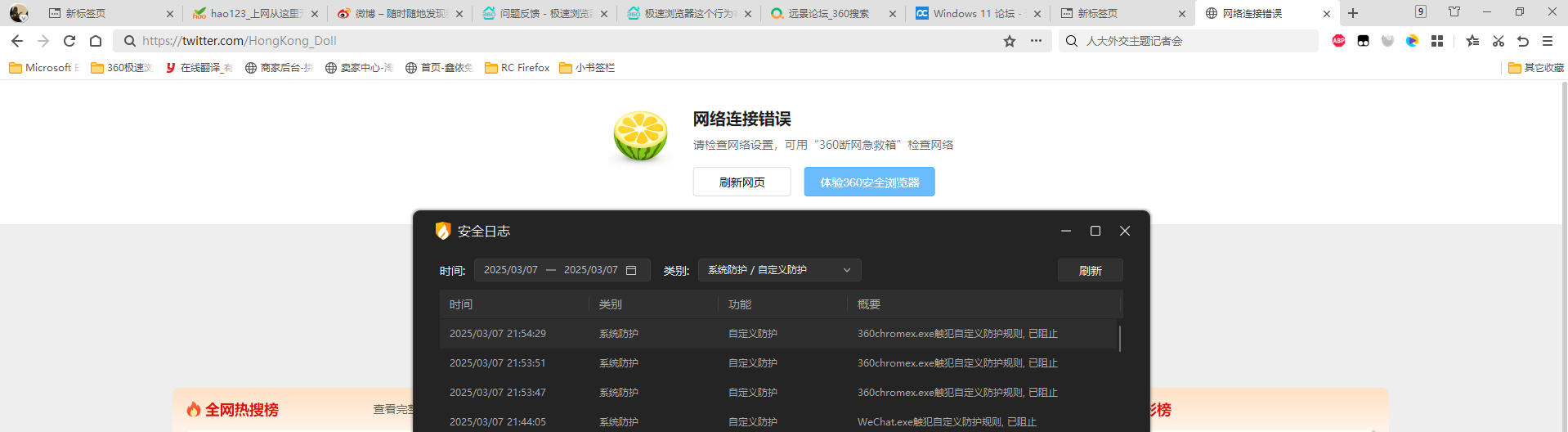Click the scissors screenshot tool icon
Viewport: 1568px width, 432px height.
[1498, 41]
